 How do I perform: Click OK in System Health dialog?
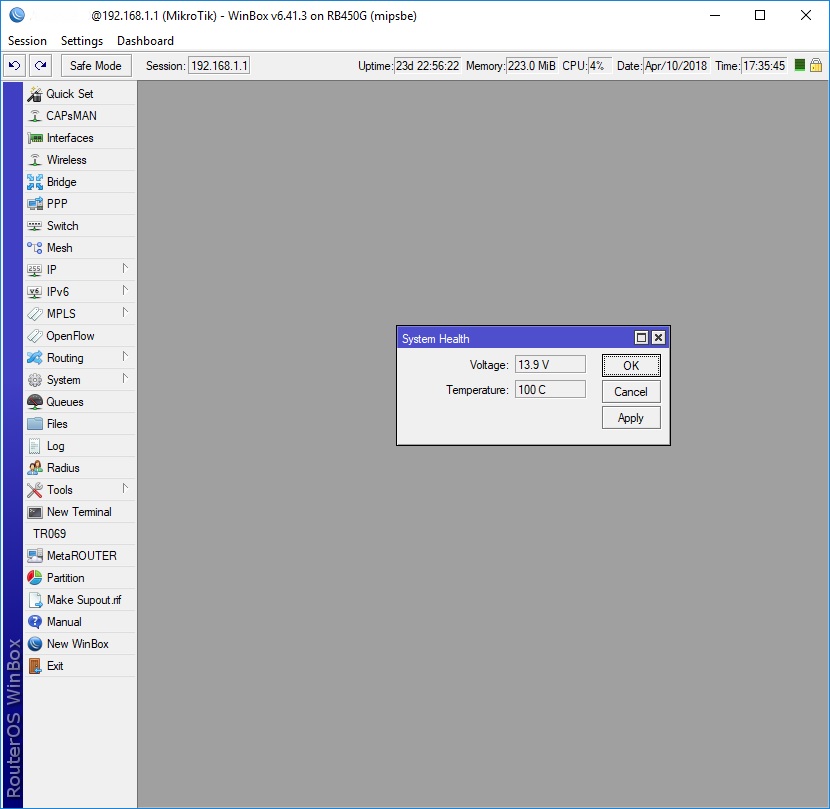[x=631, y=365]
